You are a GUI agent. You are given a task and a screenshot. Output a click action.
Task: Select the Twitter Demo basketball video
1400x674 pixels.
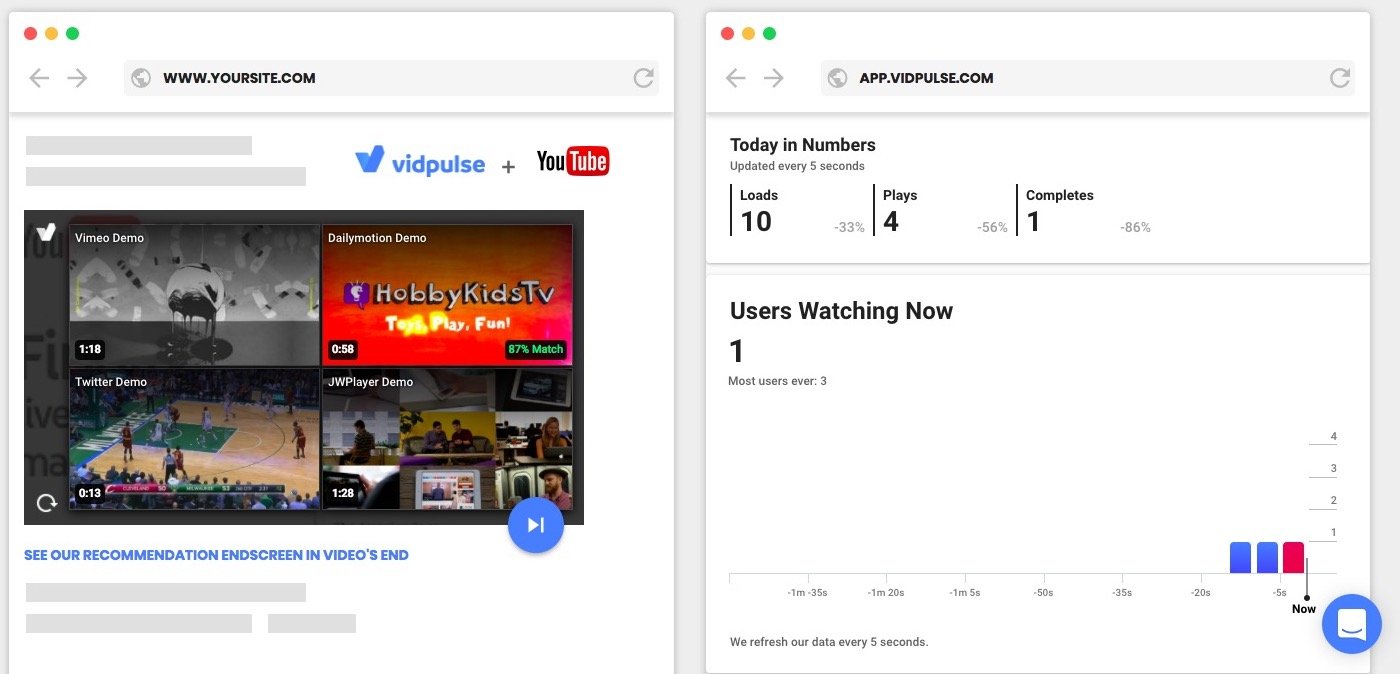coord(194,439)
